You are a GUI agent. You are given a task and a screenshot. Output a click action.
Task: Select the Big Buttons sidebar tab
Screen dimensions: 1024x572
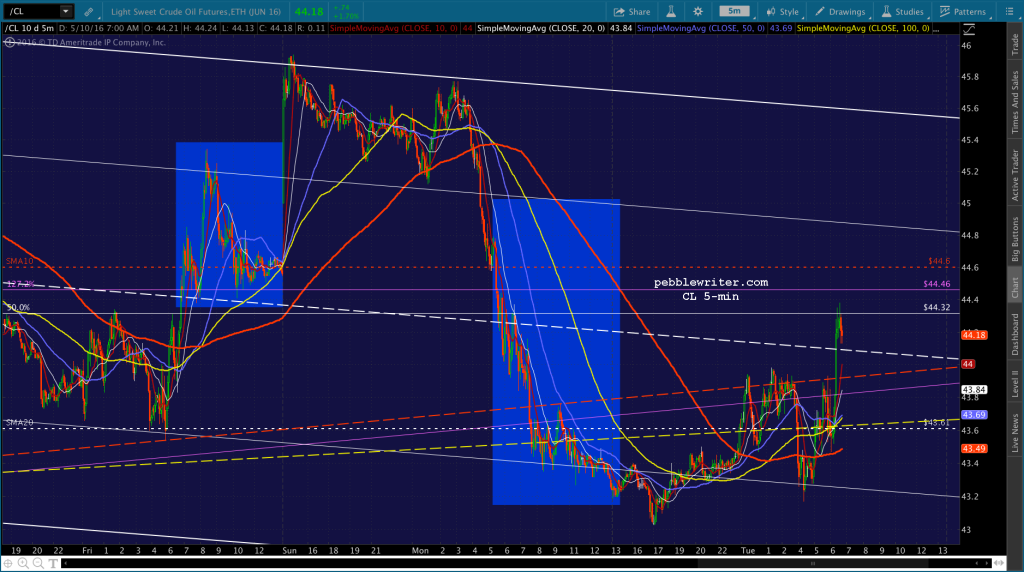coord(1015,239)
